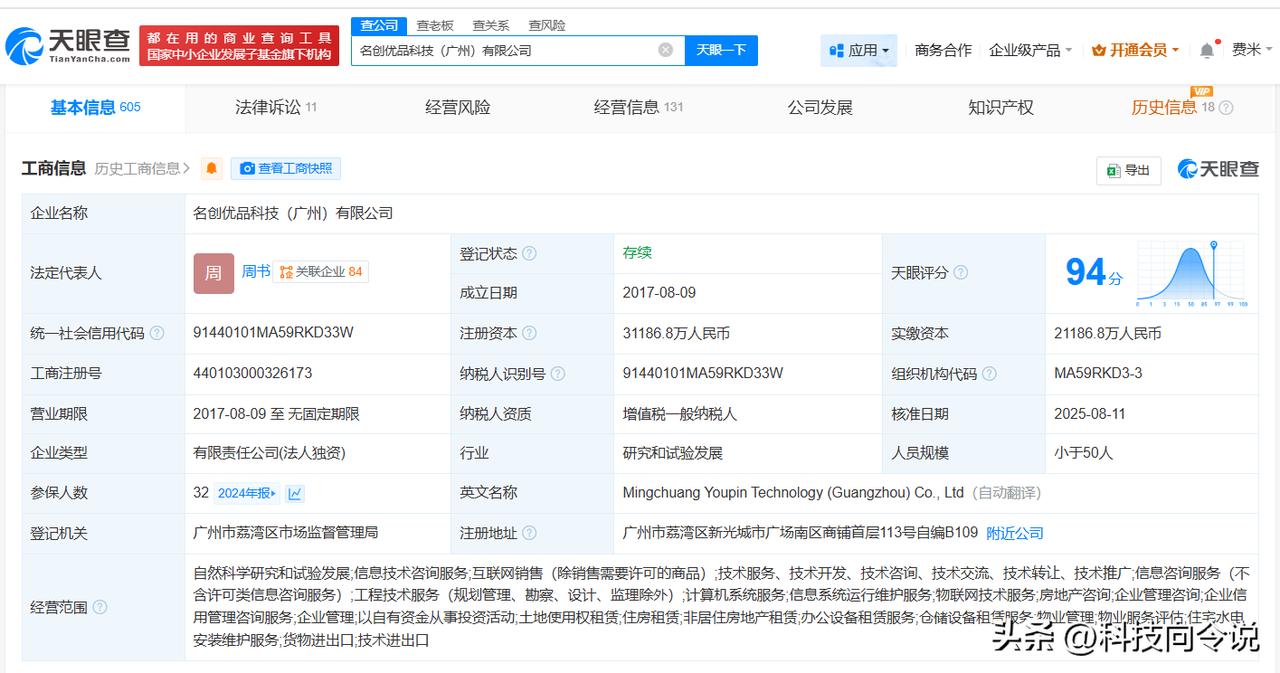Click the 天眼一下 search button

[x=721, y=50]
